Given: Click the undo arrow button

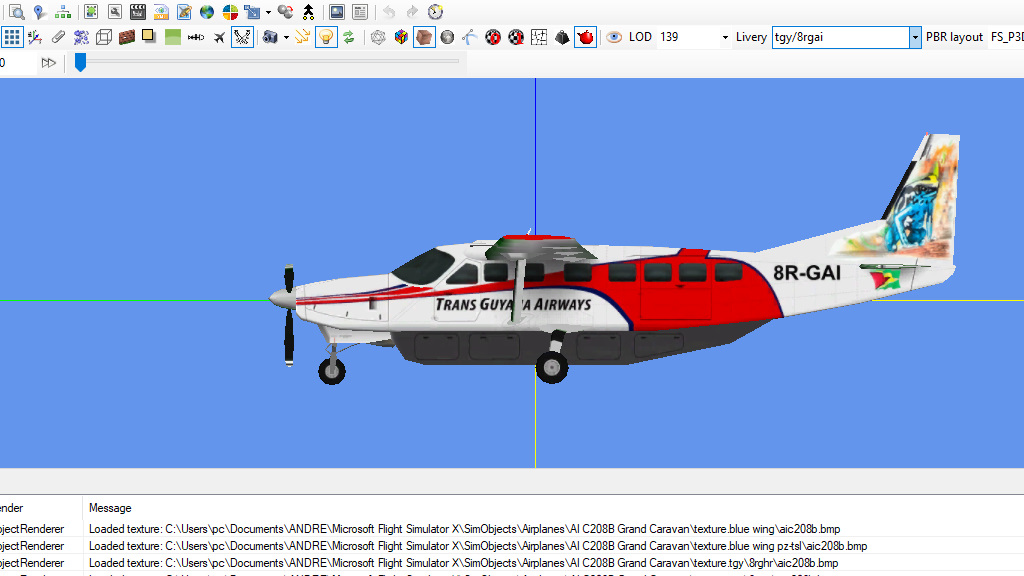Looking at the screenshot, I should [x=389, y=12].
